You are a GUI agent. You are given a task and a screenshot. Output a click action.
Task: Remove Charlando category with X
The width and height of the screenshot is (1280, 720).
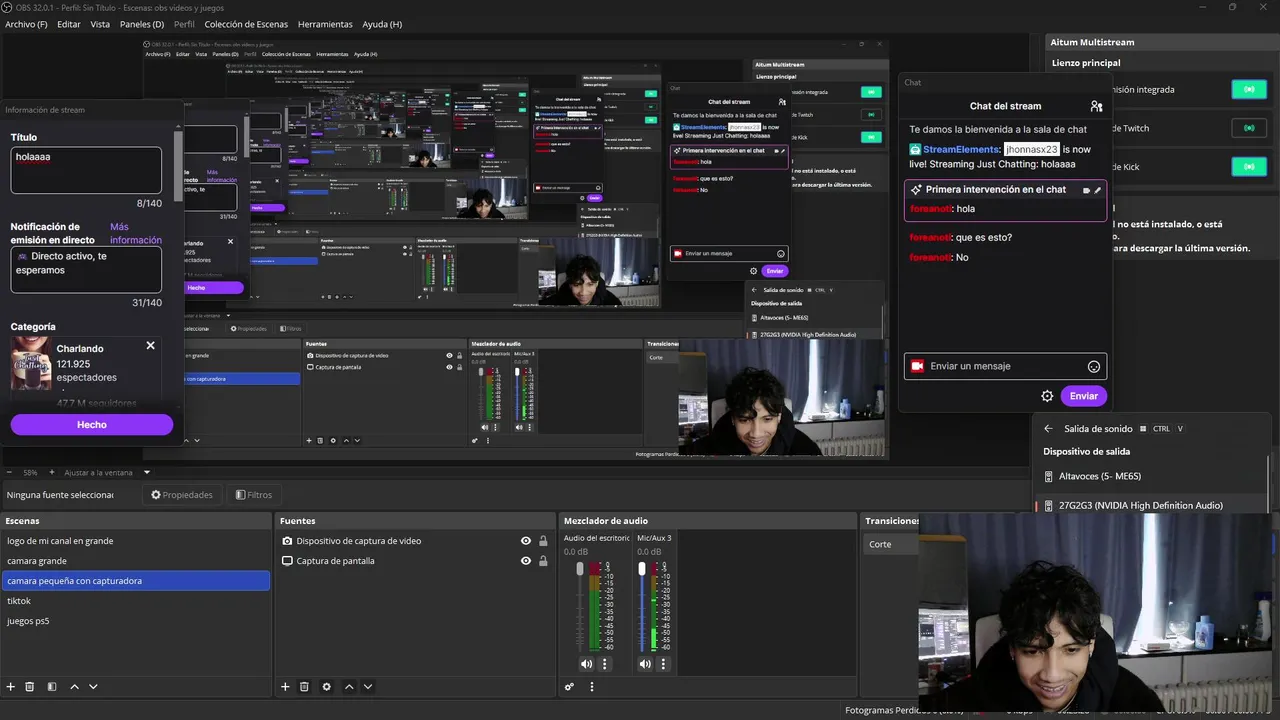point(150,346)
